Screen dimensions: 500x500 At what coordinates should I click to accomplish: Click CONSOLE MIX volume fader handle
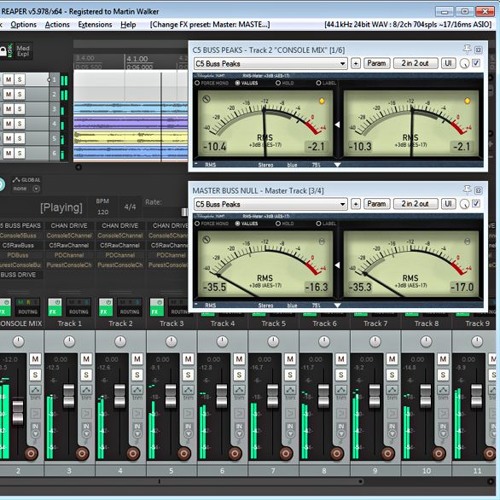(18, 413)
